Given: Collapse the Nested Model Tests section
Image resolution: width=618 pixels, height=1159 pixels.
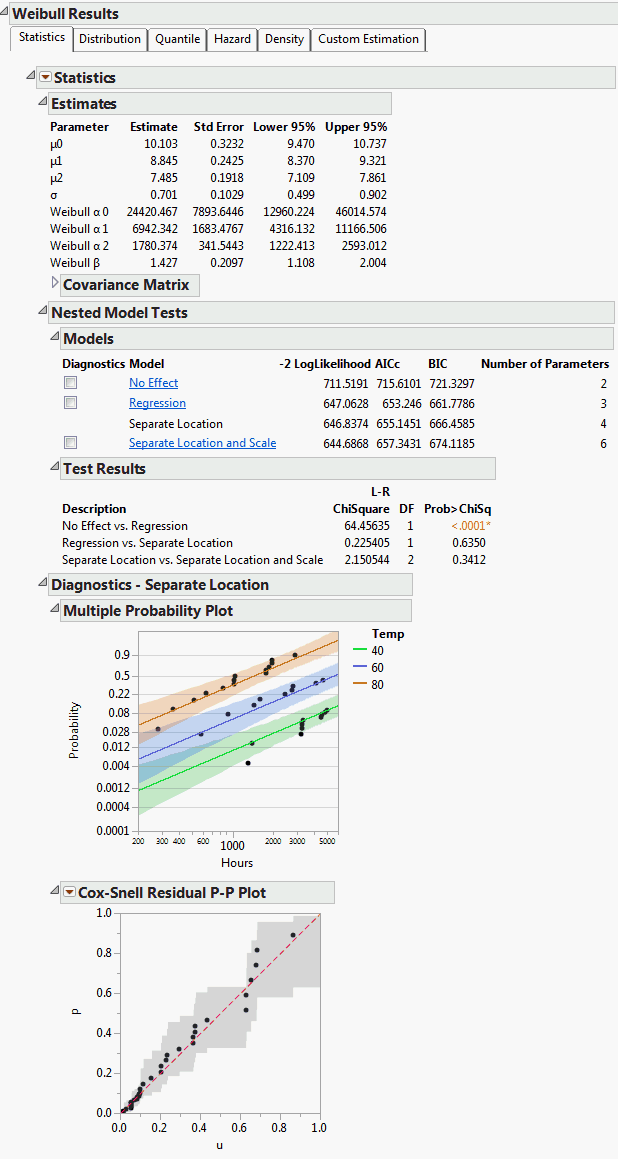Looking at the screenshot, I should tap(42, 312).
